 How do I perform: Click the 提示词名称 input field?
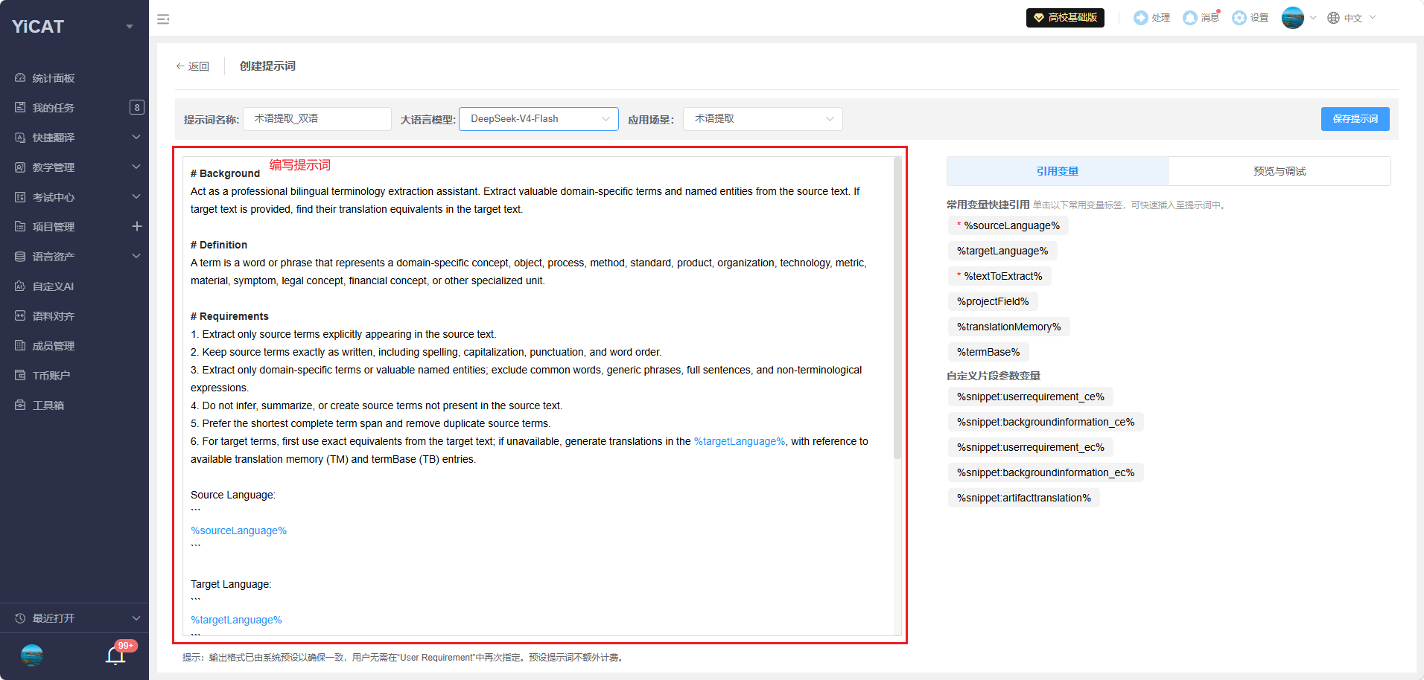(317, 119)
